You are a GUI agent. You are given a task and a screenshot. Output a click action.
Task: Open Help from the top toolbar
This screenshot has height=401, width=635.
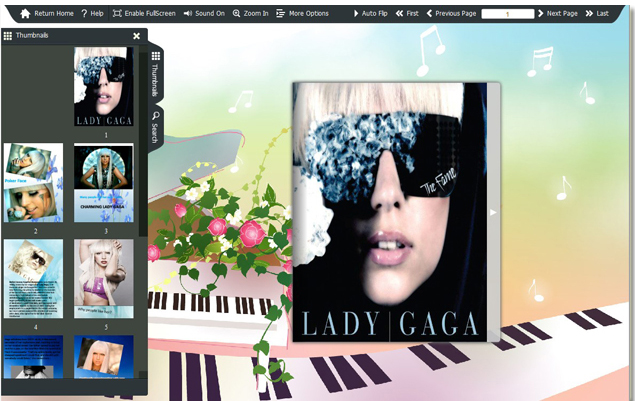click(92, 13)
